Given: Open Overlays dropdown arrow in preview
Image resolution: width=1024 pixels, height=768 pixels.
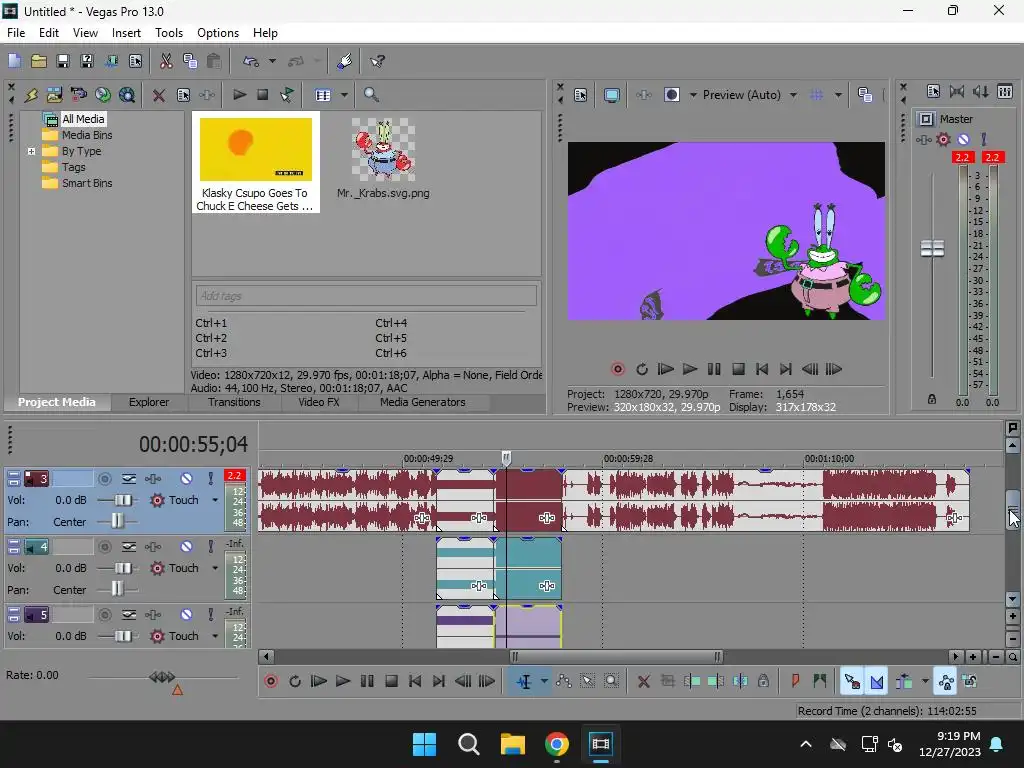Looking at the screenshot, I should tap(838, 95).
